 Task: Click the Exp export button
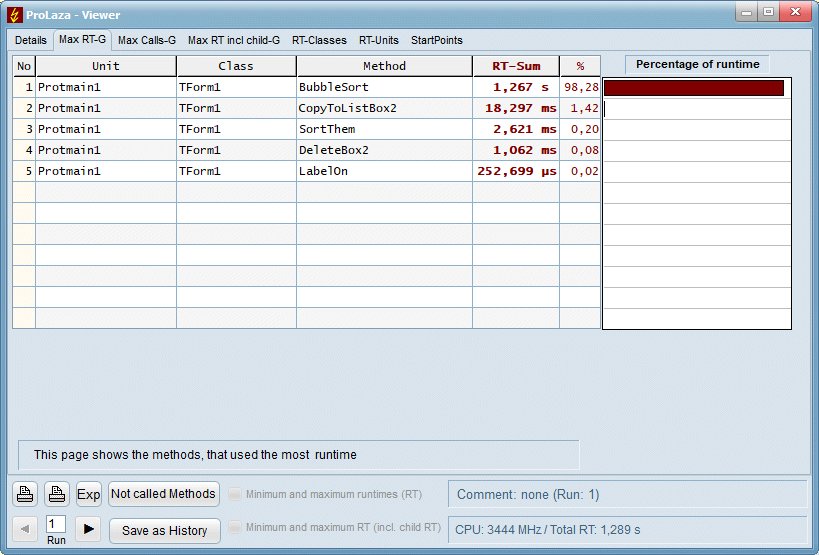coord(89,494)
